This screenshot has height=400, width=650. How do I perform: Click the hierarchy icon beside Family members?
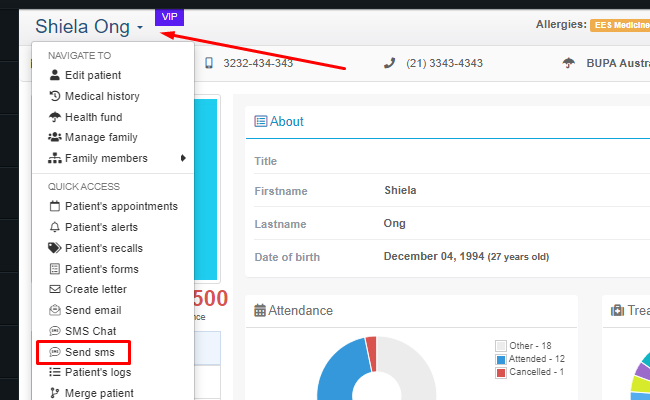(55, 158)
